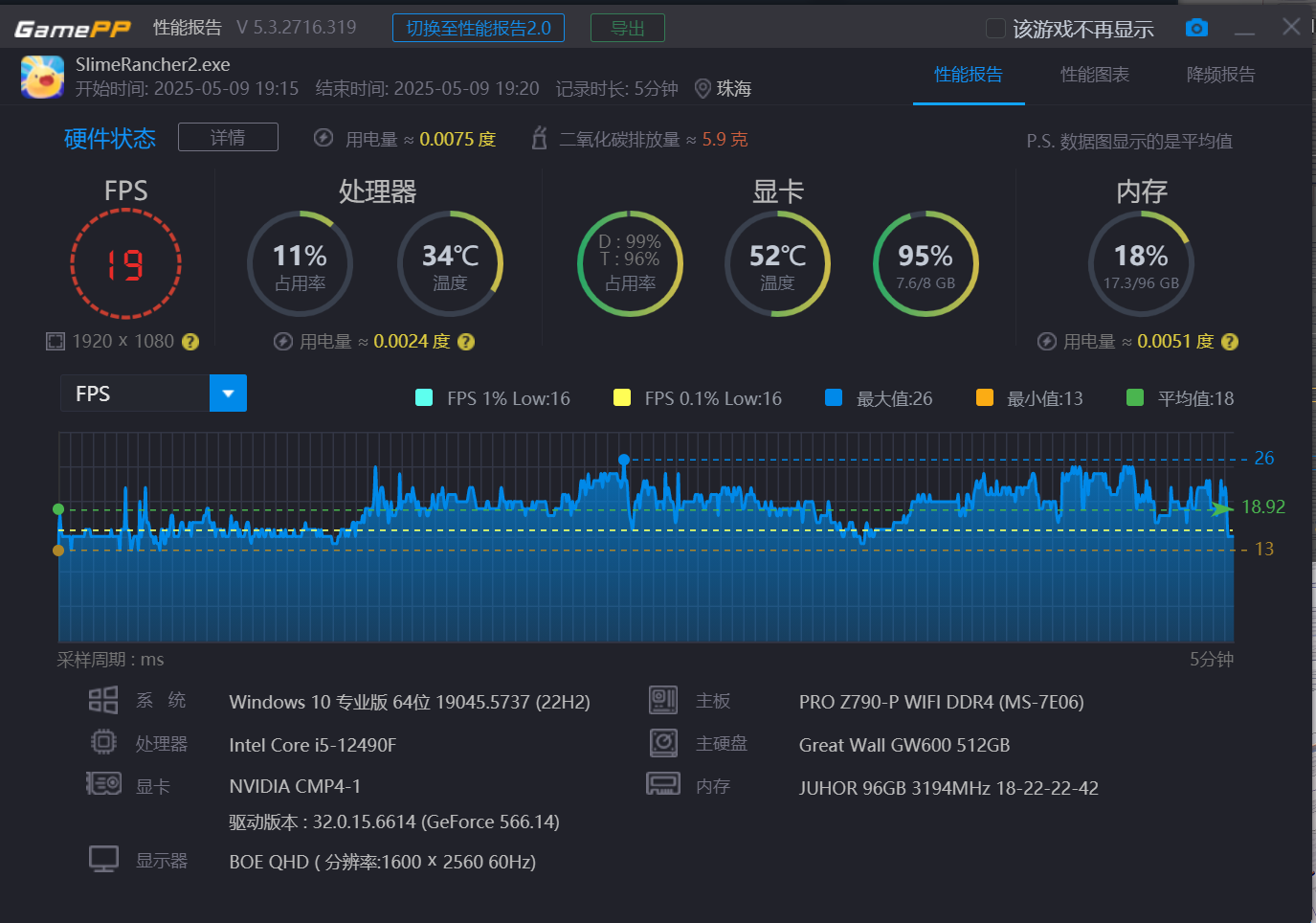Screen dimensions: 1316x923
Task: Click the memory power icon near 0.0051 度
Action: [1047, 342]
